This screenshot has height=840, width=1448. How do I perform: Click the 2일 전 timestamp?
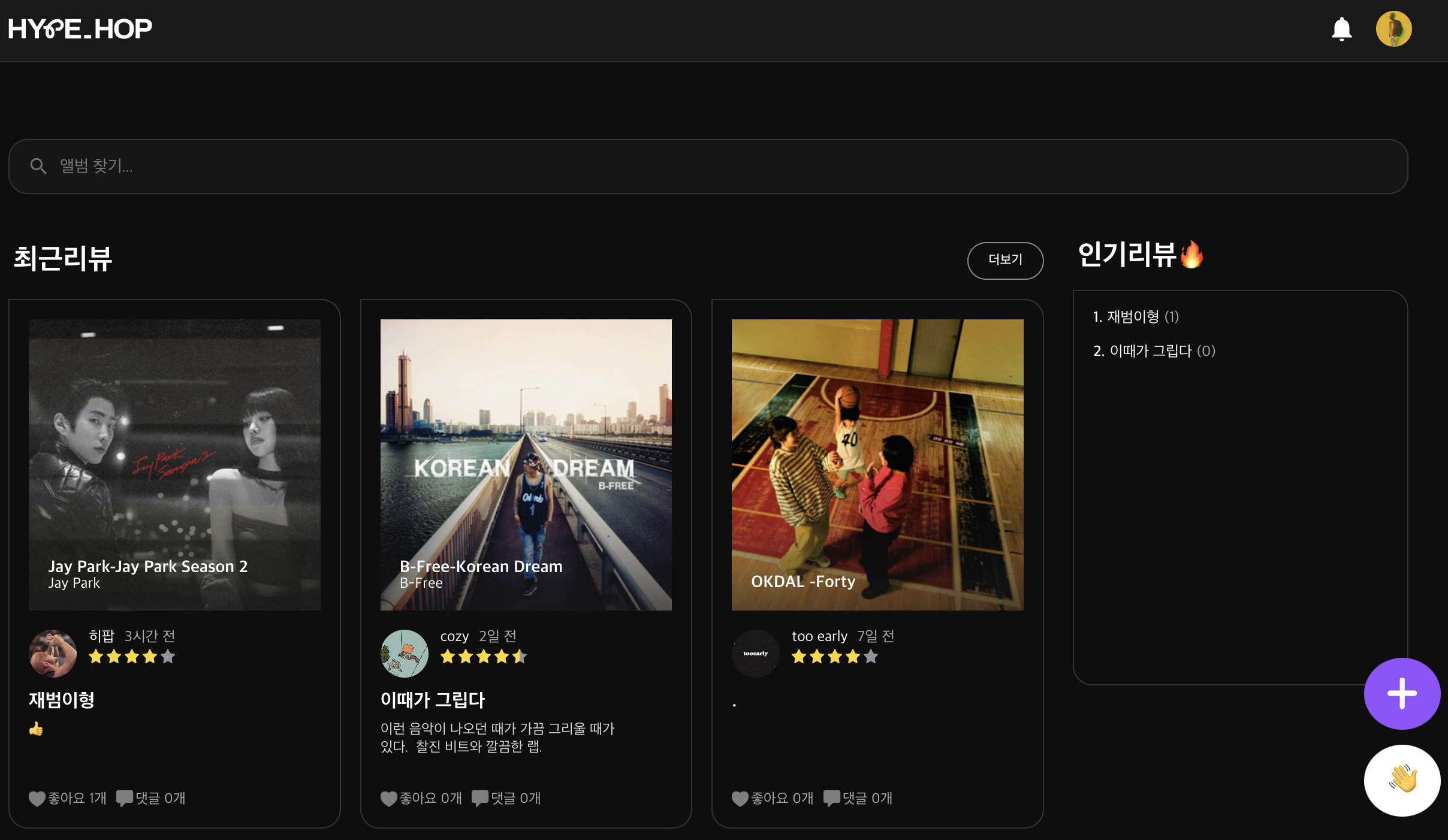[x=497, y=636]
